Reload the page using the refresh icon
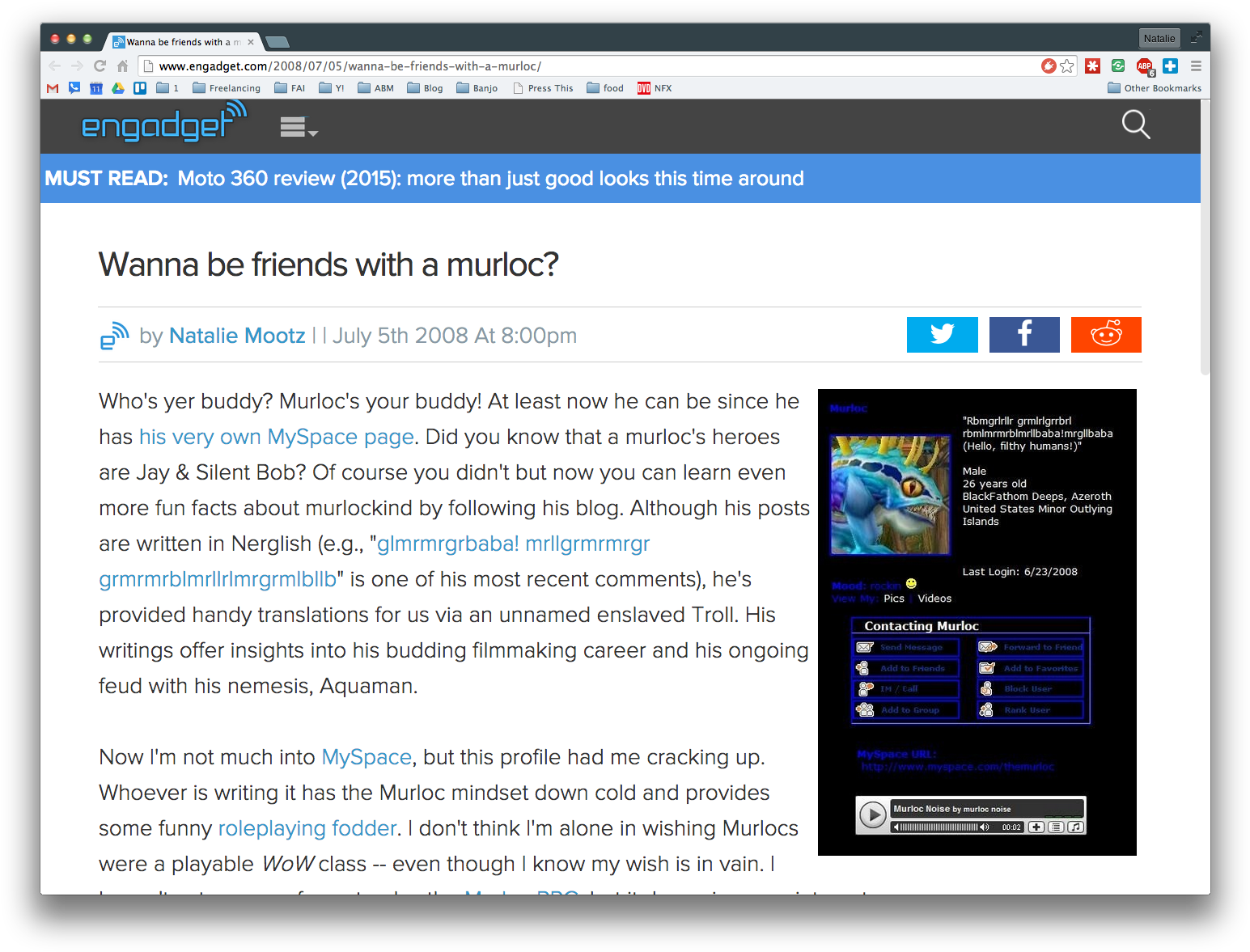 100,66
